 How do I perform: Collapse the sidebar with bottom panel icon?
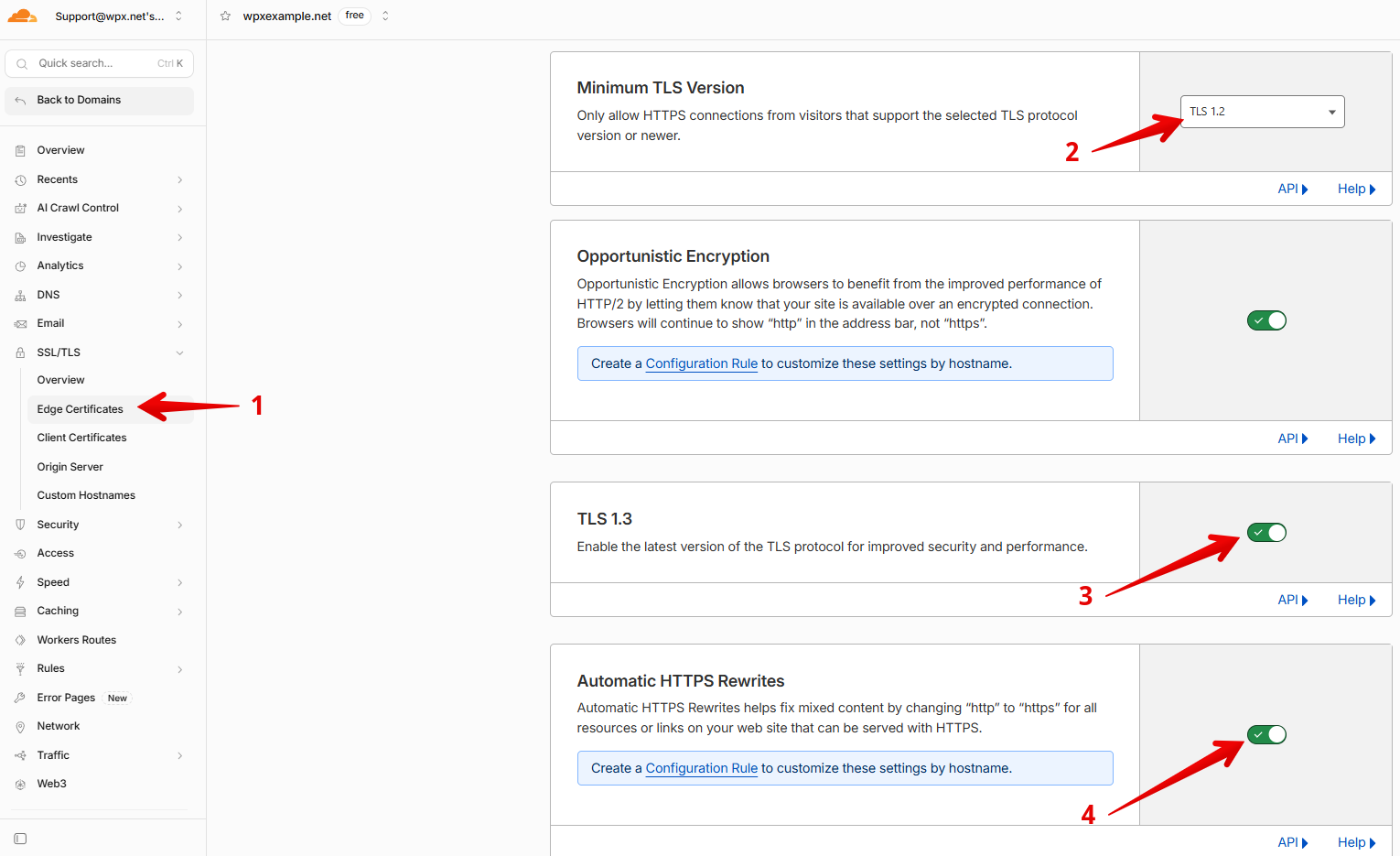20,839
